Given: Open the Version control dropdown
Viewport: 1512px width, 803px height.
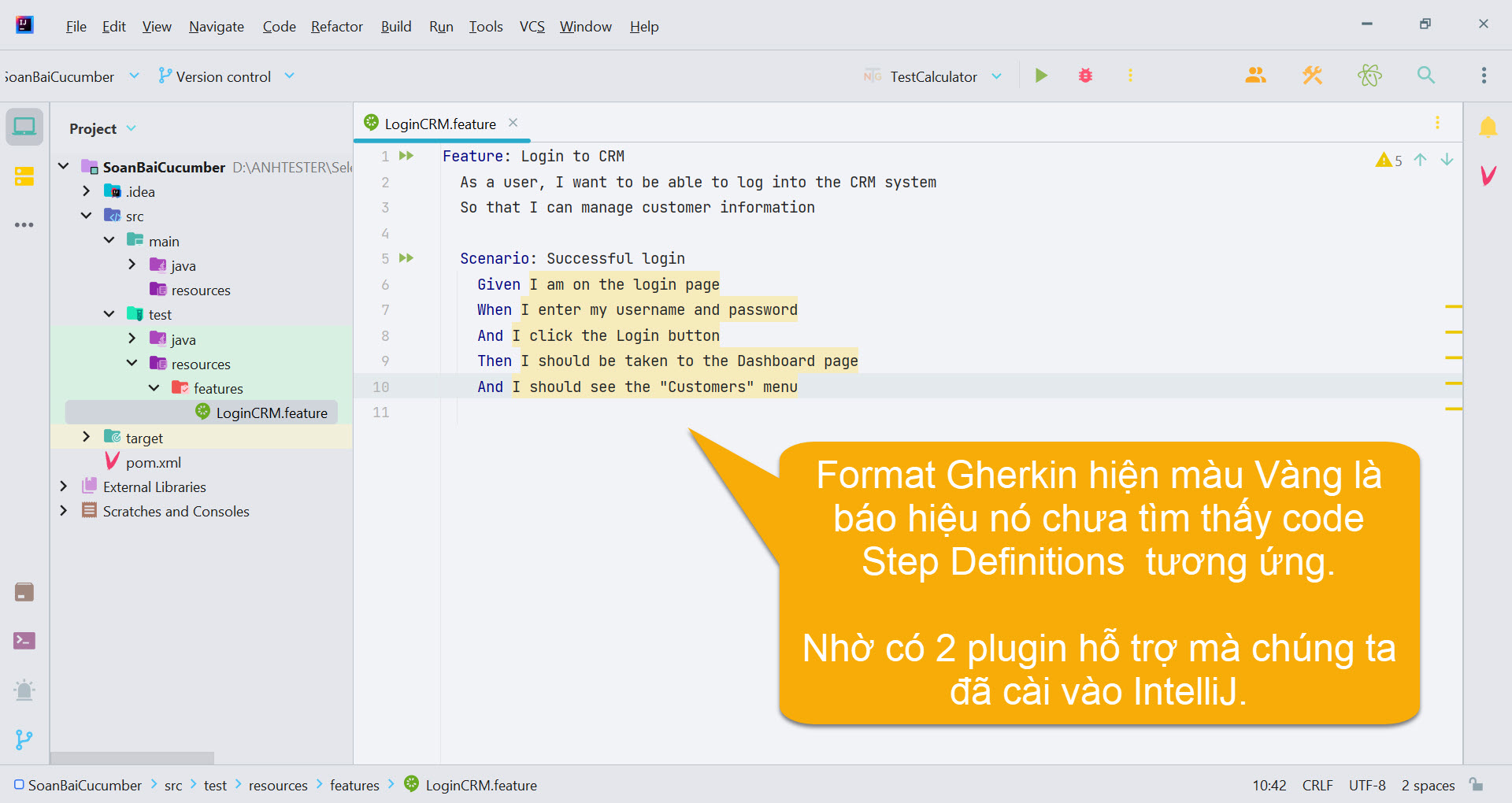Looking at the screenshot, I should [226, 76].
